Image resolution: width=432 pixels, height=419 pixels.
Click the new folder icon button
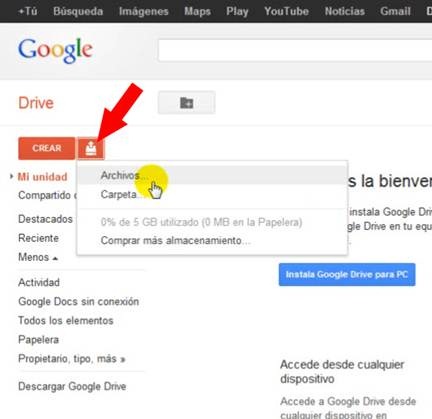pos(187,103)
